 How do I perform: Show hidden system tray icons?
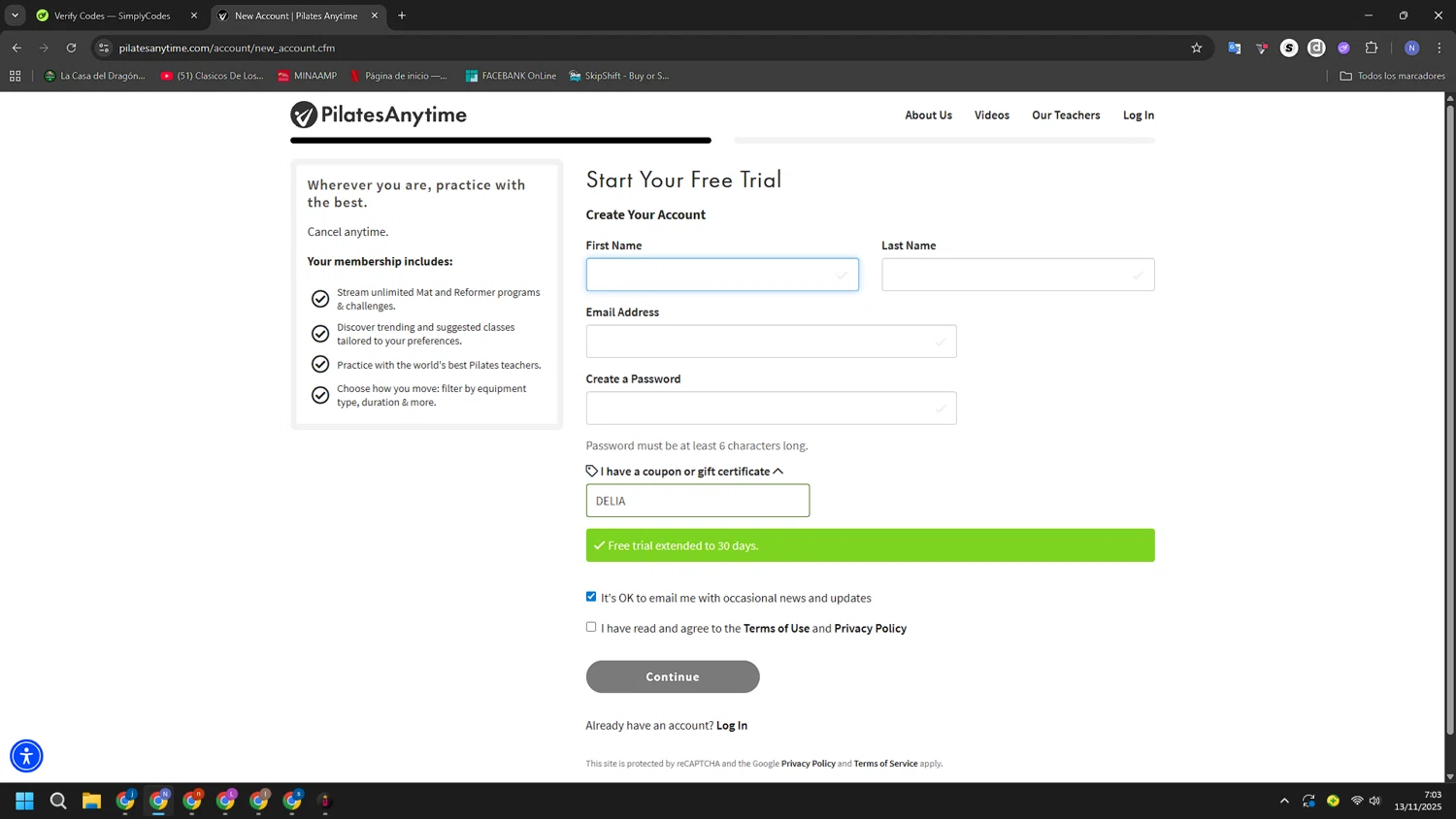coord(1284,801)
